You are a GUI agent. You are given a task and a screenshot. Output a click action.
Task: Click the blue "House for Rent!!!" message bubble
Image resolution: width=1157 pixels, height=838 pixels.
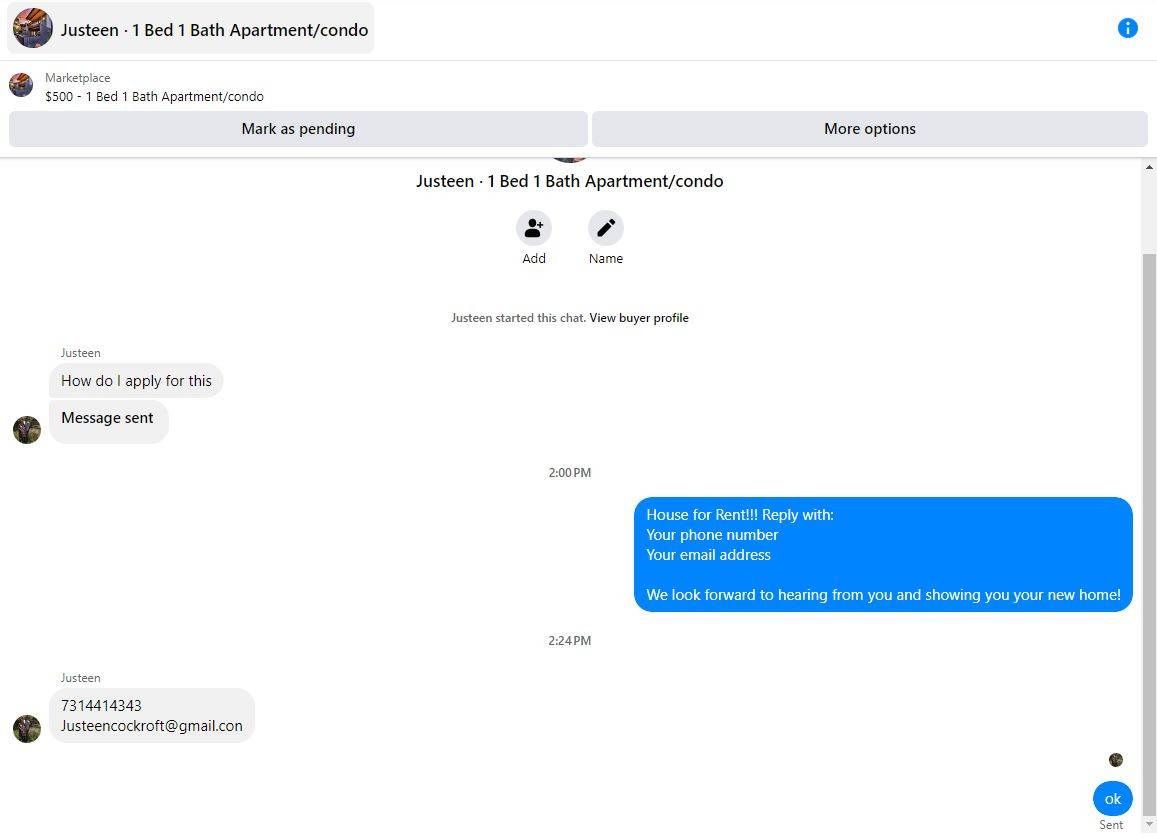883,555
